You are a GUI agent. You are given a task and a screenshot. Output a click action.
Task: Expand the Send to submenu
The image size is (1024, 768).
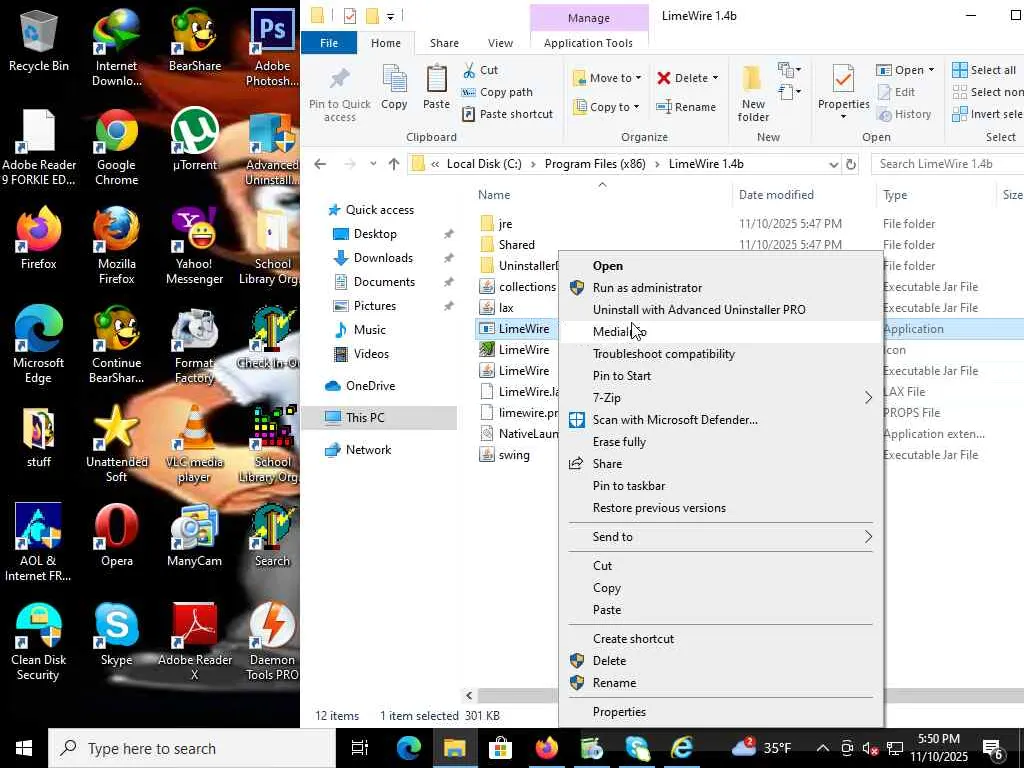(x=868, y=537)
